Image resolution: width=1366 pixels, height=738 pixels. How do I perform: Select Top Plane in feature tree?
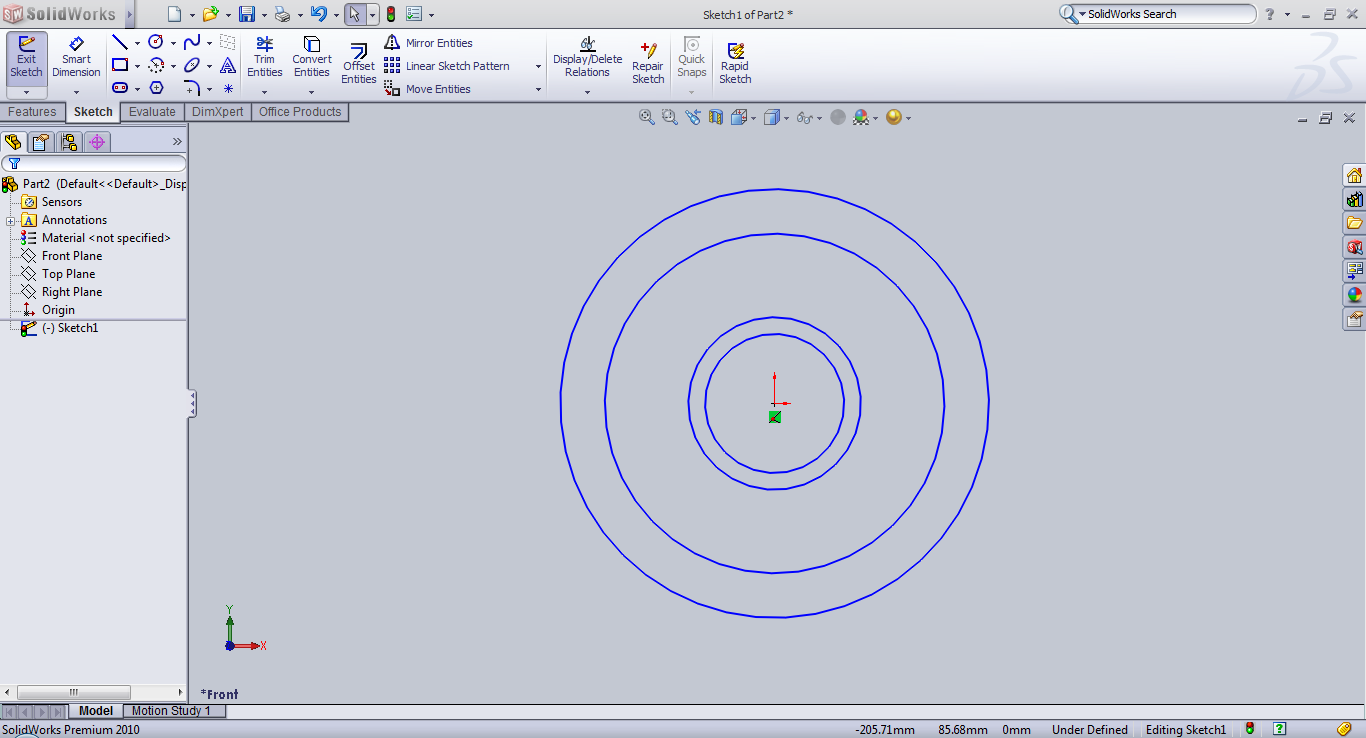point(68,274)
